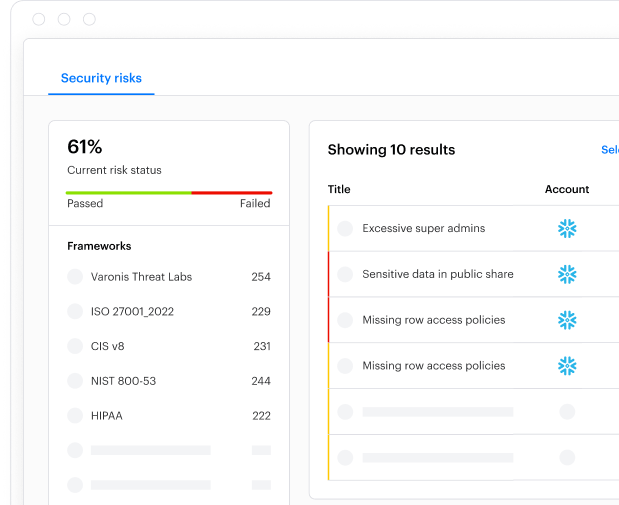This screenshot has width=619, height=505.
Task: Click the Passed label
Action: (85, 203)
